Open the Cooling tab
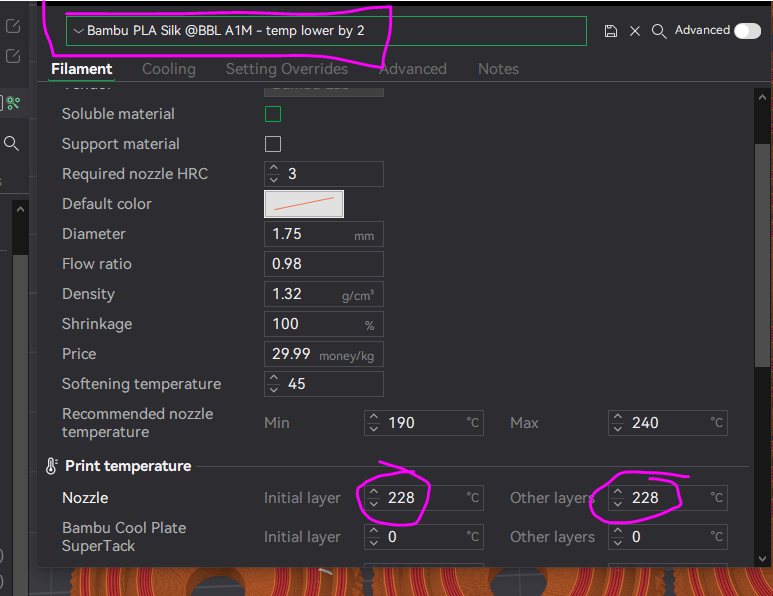This screenshot has height=596, width=773. pyautogui.click(x=169, y=69)
